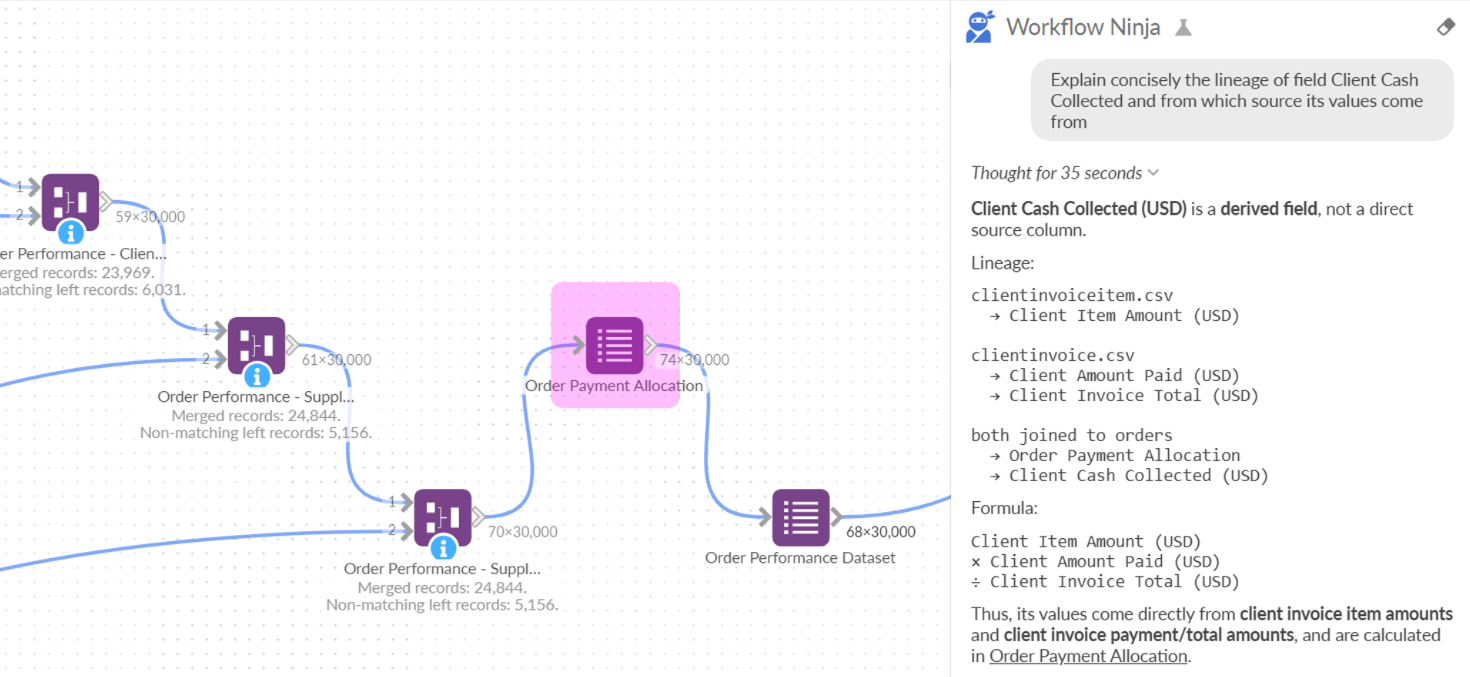The height and width of the screenshot is (677, 1470).
Task: Click output port of Order Performance Dataset node
Action: point(837,517)
